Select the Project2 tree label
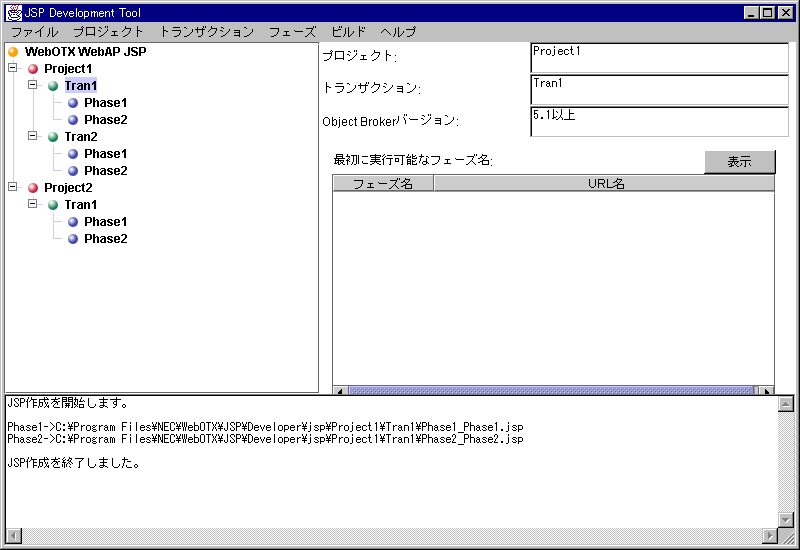 [x=68, y=188]
